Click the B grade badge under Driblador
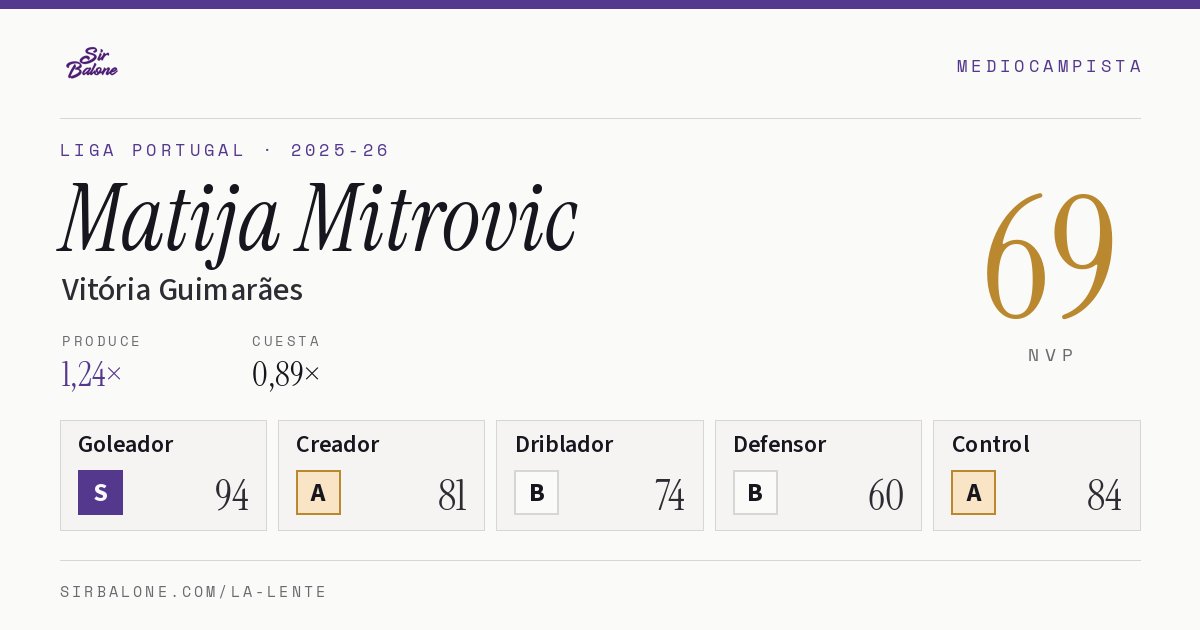This screenshot has width=1200, height=630. pos(537,492)
